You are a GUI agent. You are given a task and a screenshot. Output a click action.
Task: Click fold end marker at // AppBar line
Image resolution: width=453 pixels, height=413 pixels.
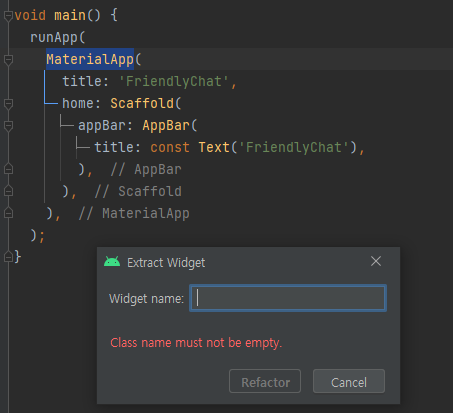(x=8, y=169)
